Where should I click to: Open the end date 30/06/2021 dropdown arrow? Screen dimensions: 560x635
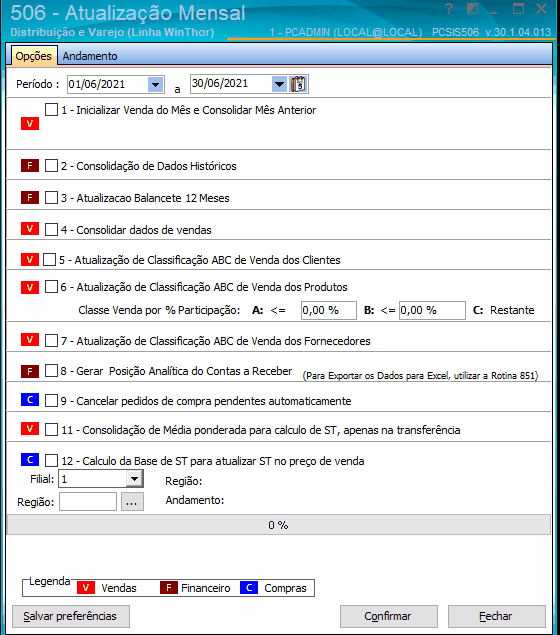279,84
